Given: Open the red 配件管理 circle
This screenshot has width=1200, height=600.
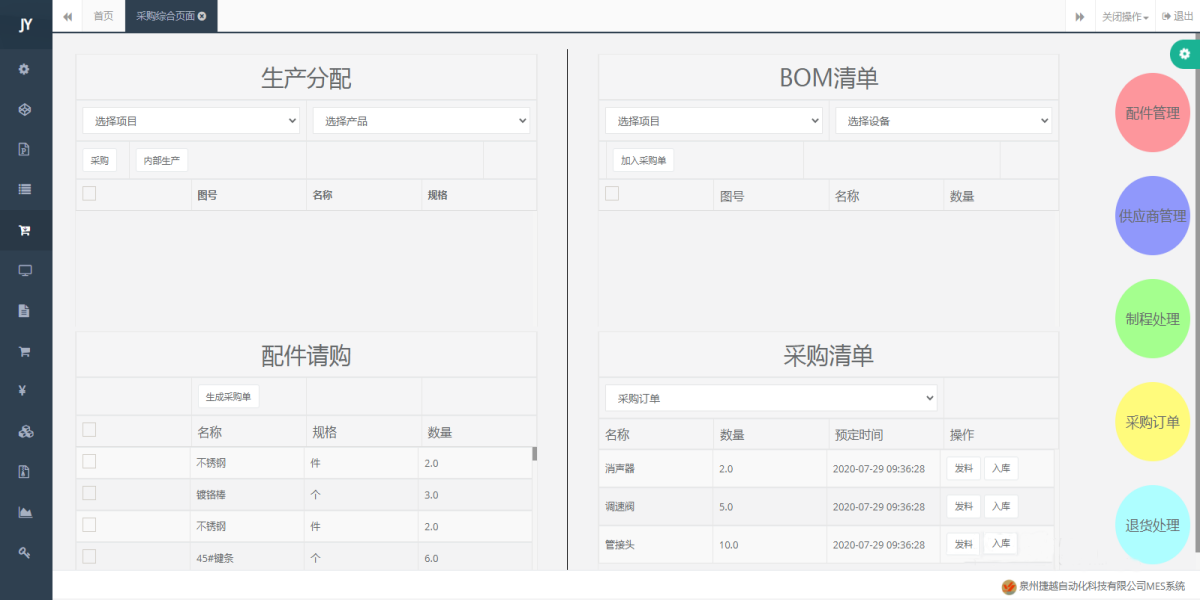Looking at the screenshot, I should point(1153,113).
